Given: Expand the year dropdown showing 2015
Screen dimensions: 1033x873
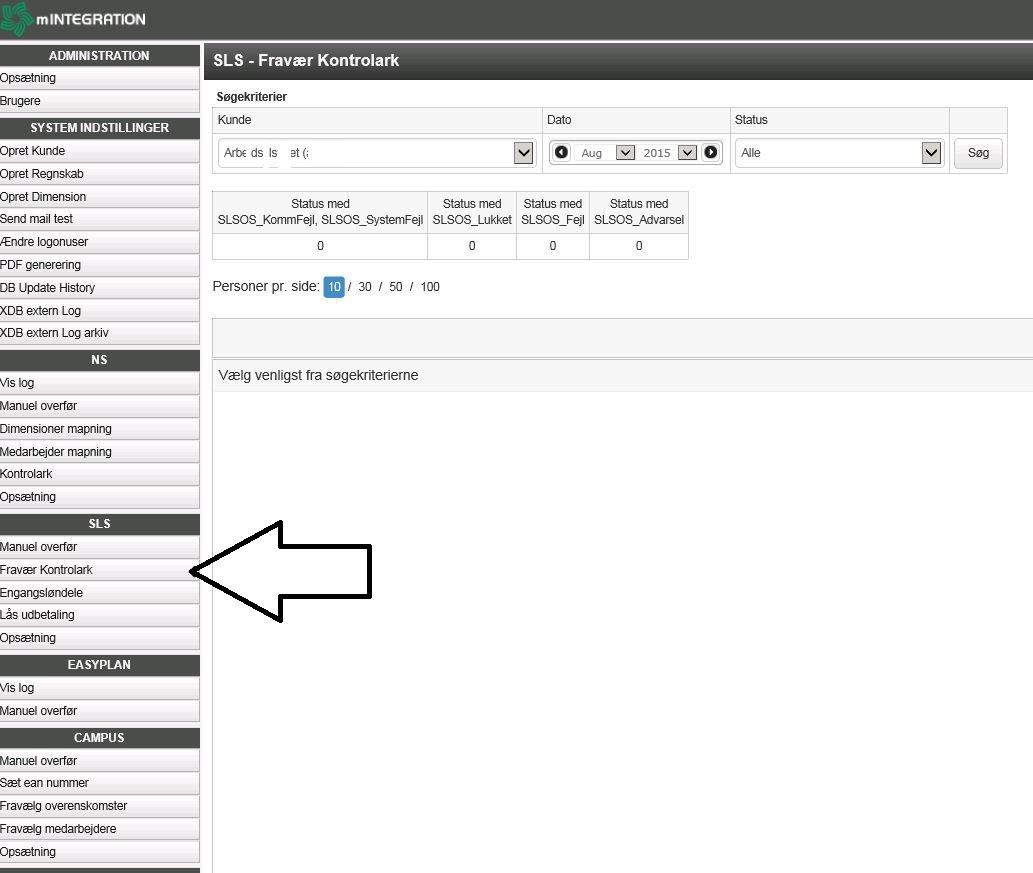Looking at the screenshot, I should [x=686, y=153].
